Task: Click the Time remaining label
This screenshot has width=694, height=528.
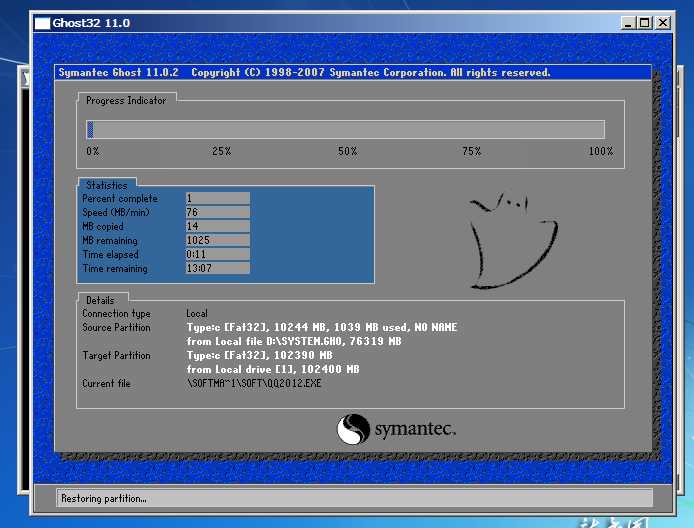Action: tap(115, 269)
